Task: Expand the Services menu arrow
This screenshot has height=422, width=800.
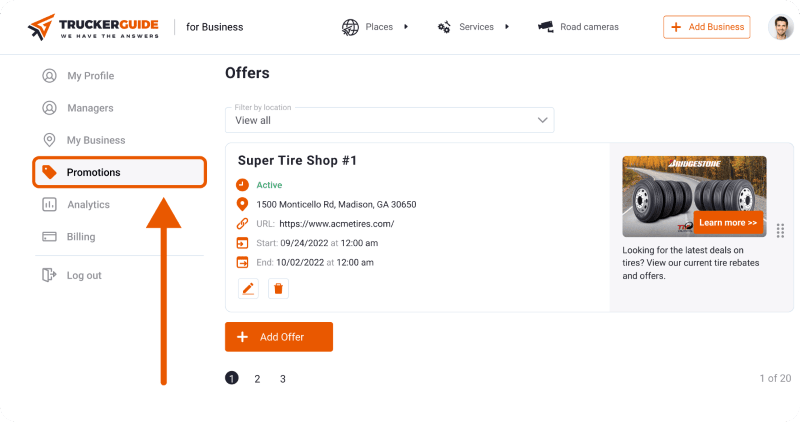Action: 507,27
